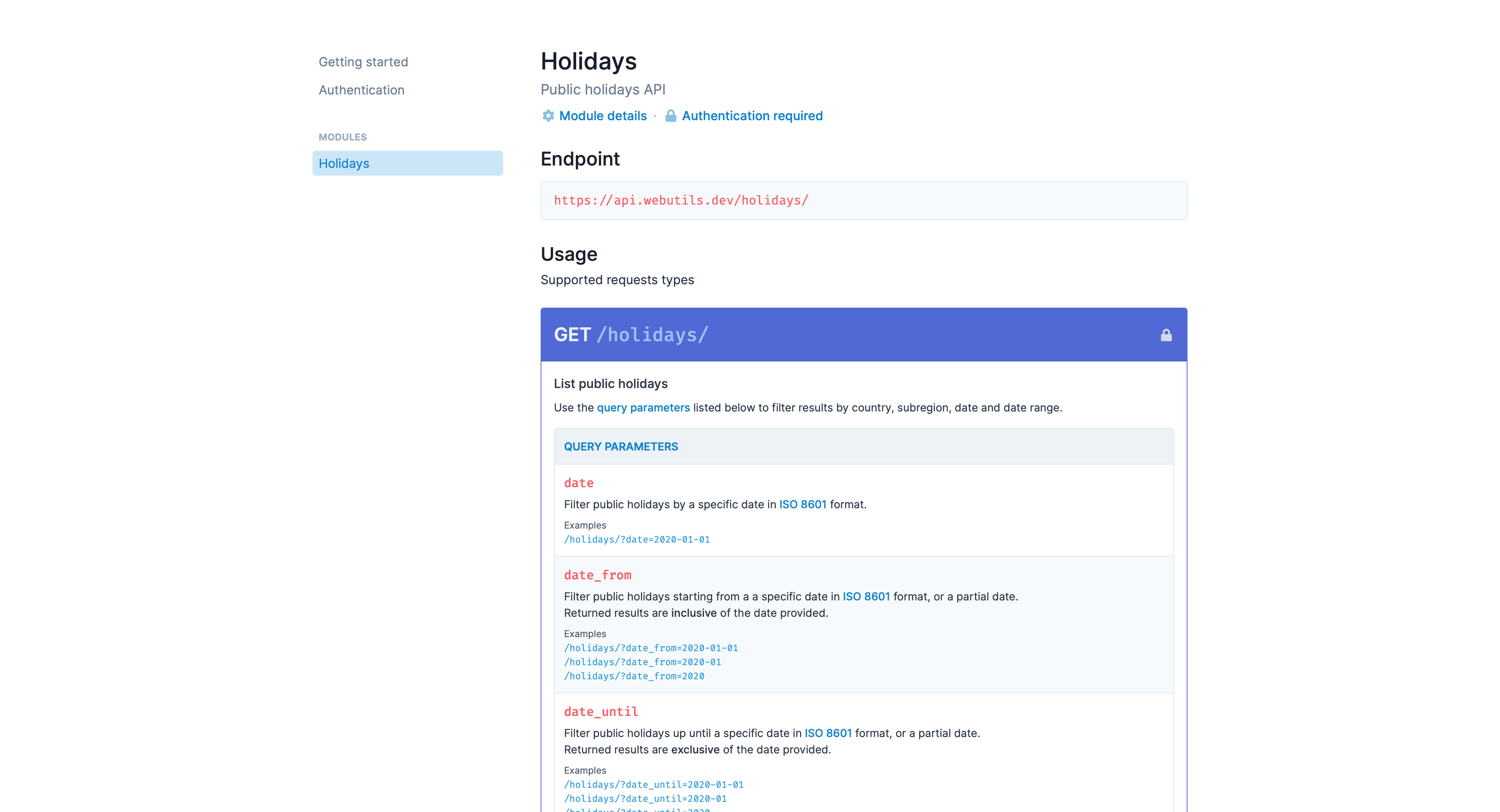1500x812 pixels.
Task: Click the lock icon beside Authentication required
Action: coord(670,116)
